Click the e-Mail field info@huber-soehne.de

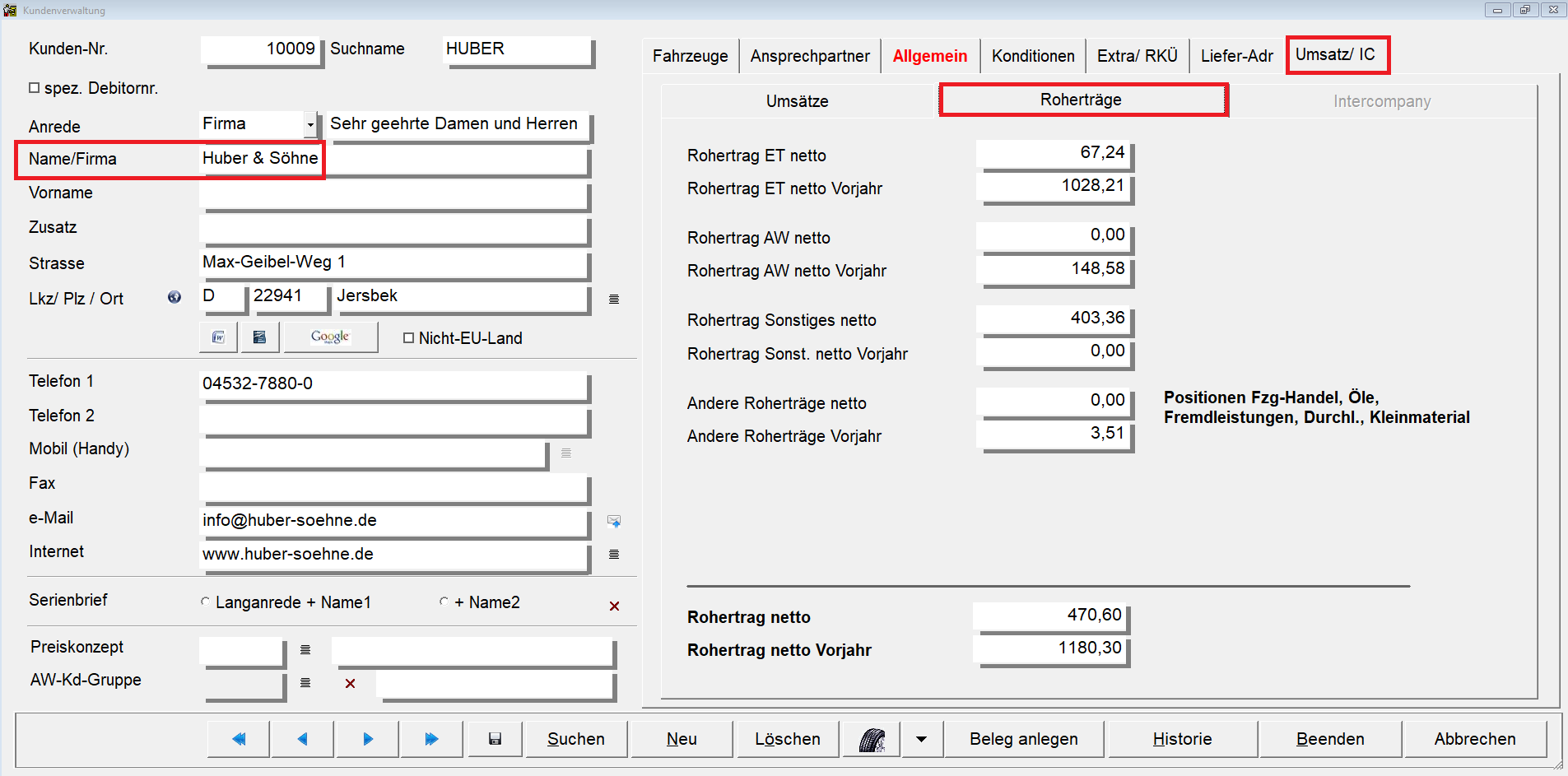394,521
